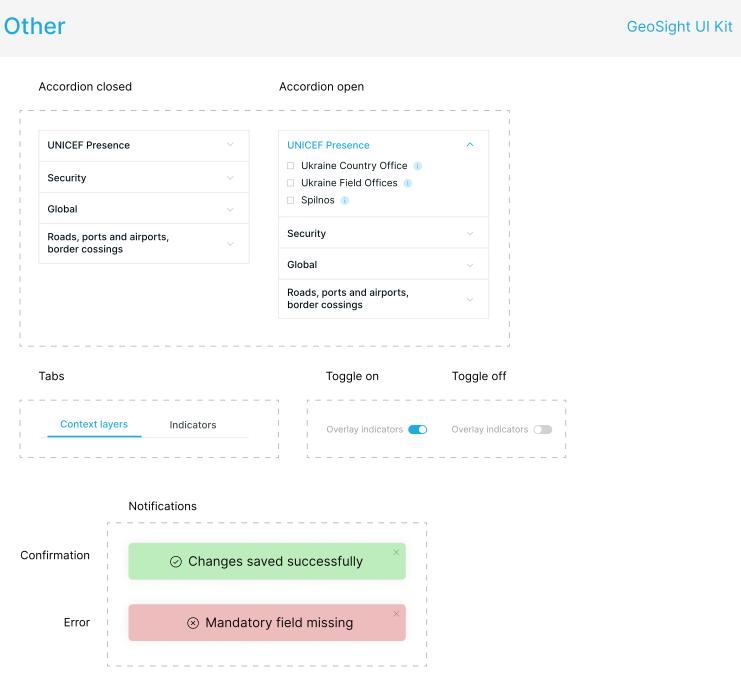Open the GeoSight UI Kit link
741x682 pixels.
tap(680, 26)
